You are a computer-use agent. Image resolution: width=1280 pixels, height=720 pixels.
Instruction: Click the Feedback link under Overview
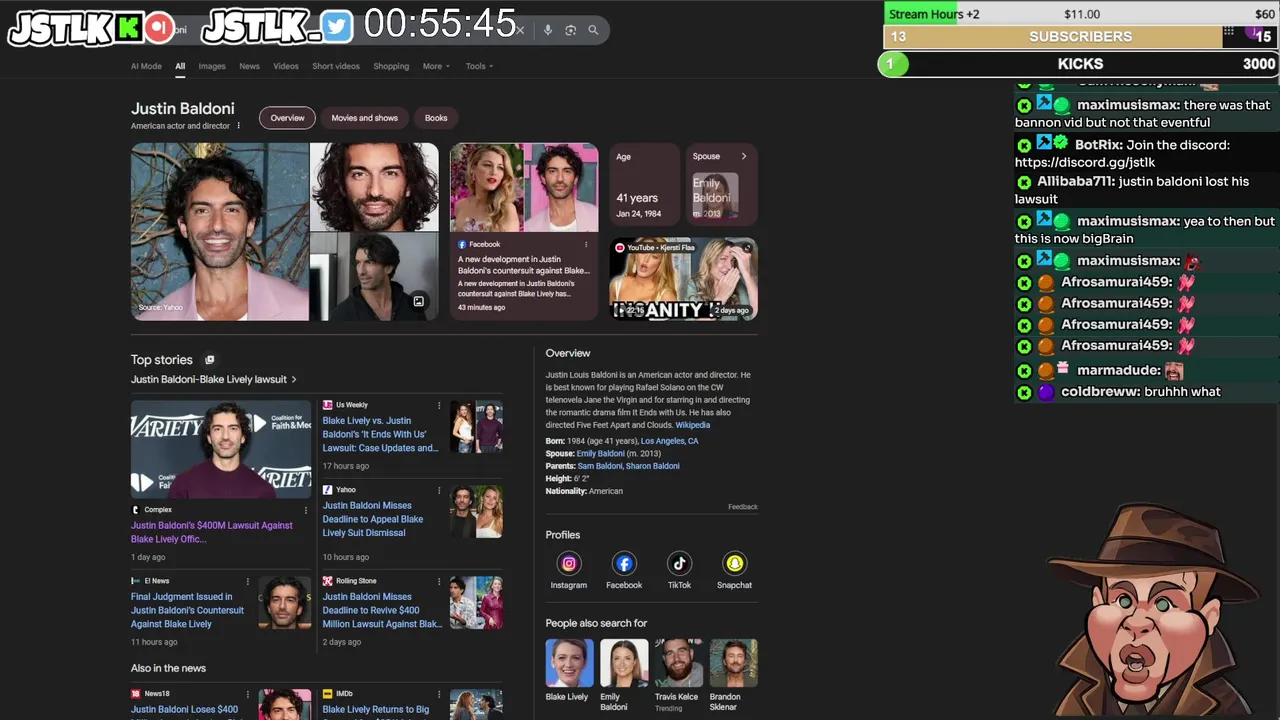point(742,507)
